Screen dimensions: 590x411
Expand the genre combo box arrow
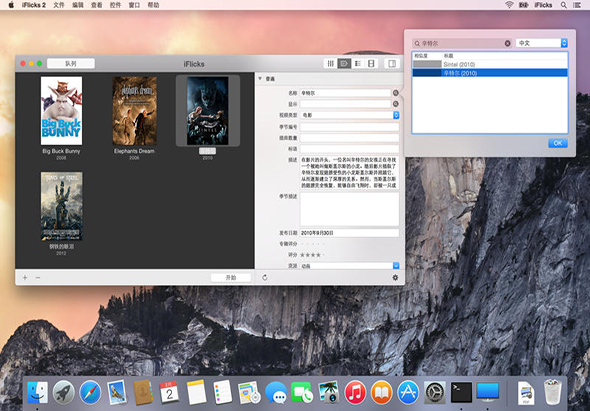396,266
